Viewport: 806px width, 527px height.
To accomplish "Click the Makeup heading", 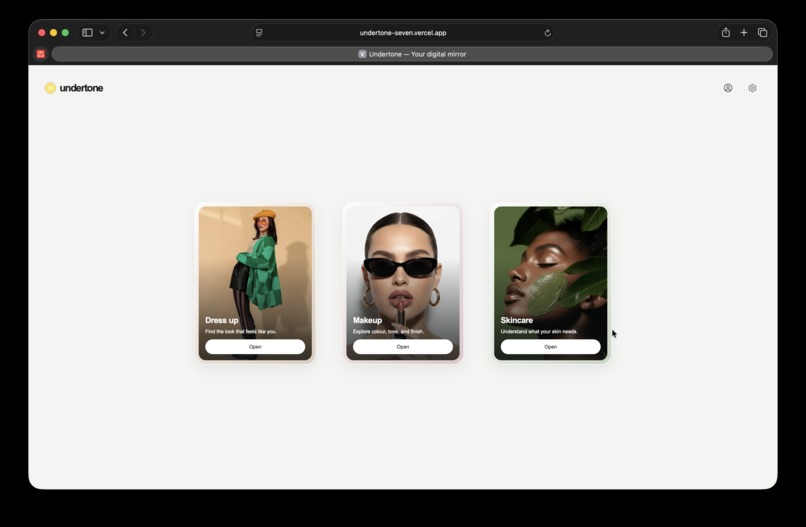I will click(x=368, y=320).
